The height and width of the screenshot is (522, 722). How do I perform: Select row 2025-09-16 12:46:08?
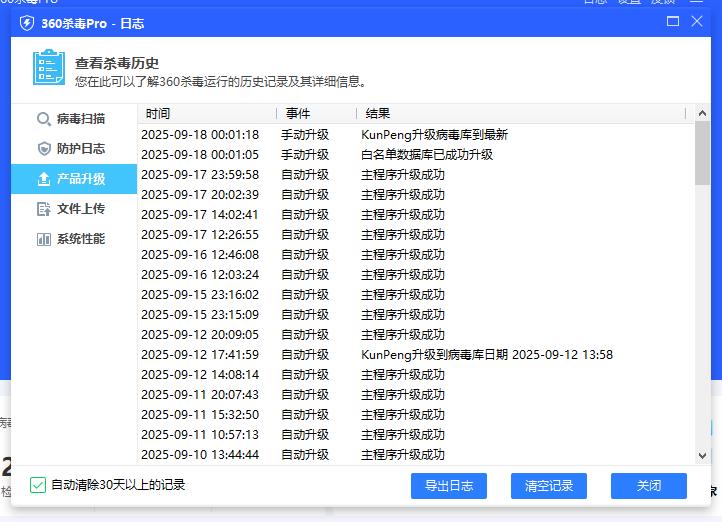pos(416,255)
